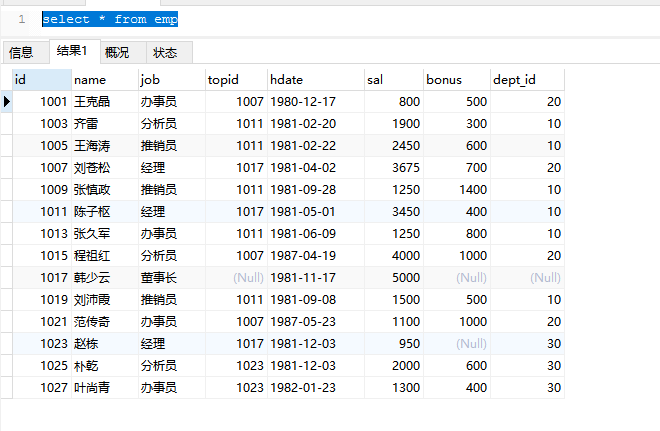This screenshot has height=431, width=660.
Task: Select id cell 1027
Action: point(42,387)
